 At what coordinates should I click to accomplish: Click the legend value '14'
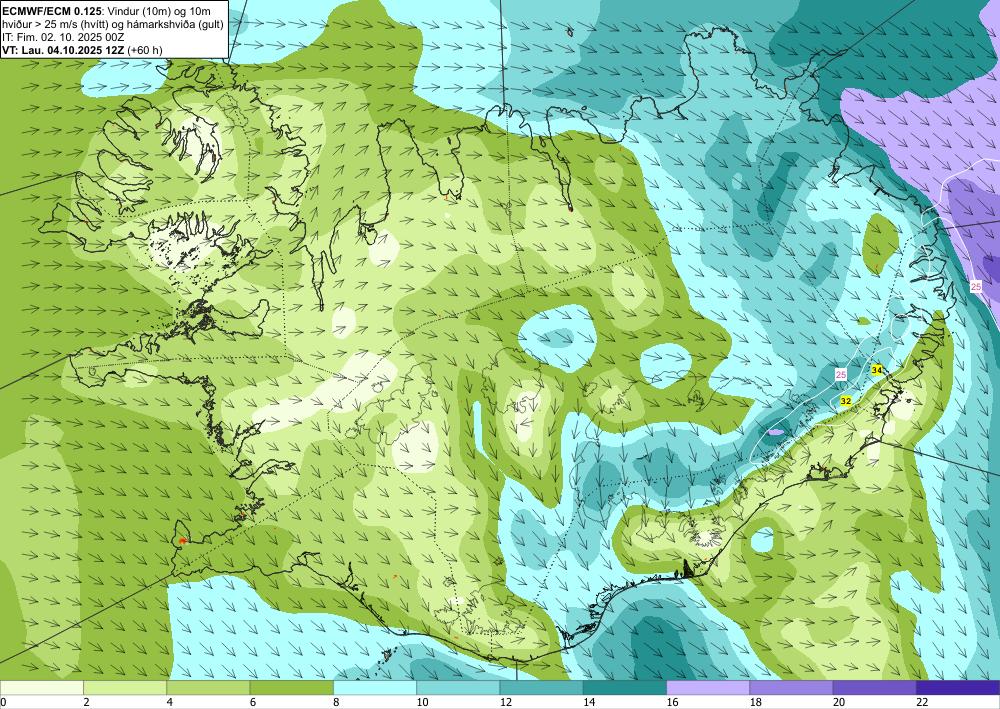(589, 702)
